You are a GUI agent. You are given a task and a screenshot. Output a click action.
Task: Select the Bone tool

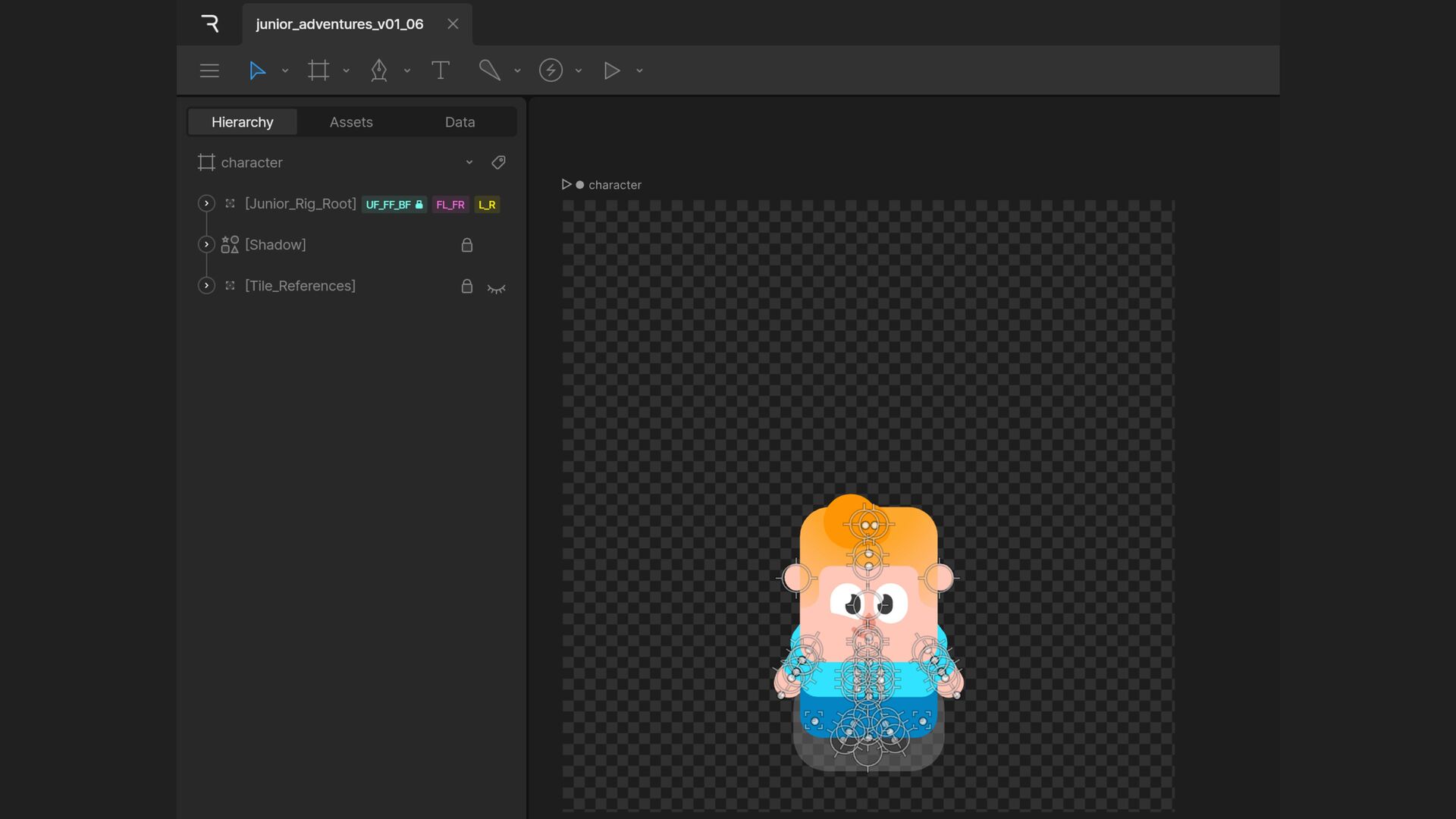pyautogui.click(x=489, y=71)
